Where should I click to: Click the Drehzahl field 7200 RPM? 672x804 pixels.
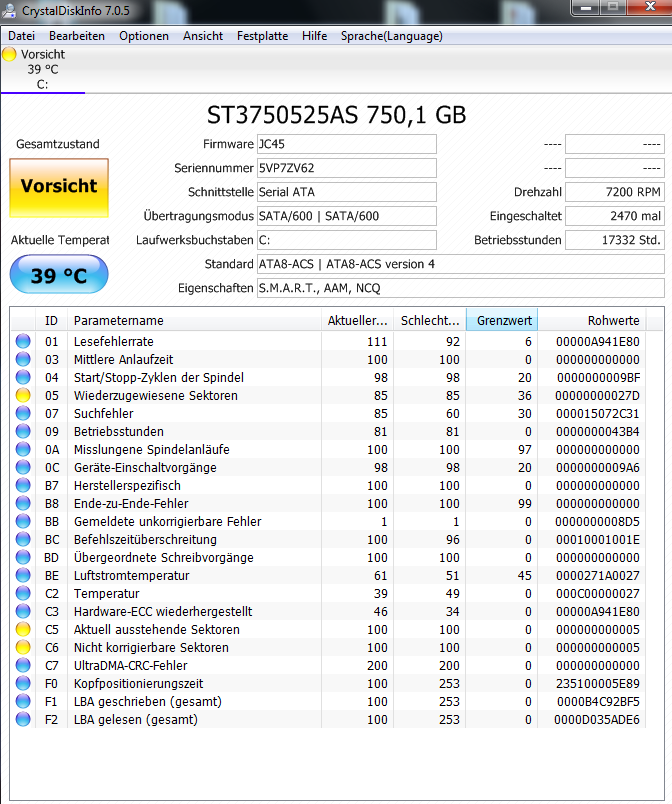point(615,192)
